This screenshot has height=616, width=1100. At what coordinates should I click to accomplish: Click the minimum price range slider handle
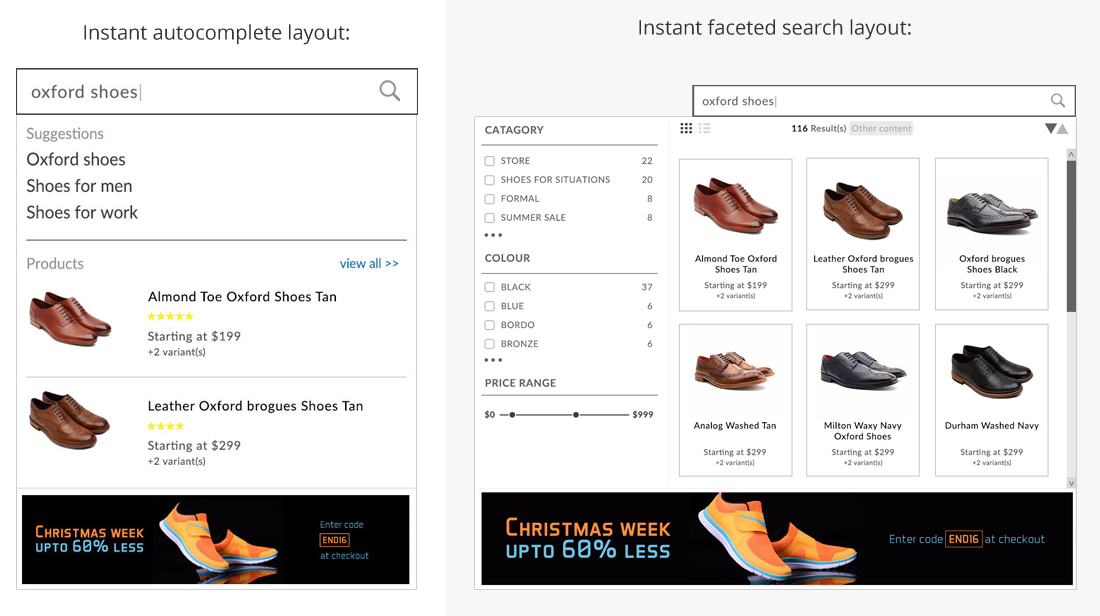point(512,414)
